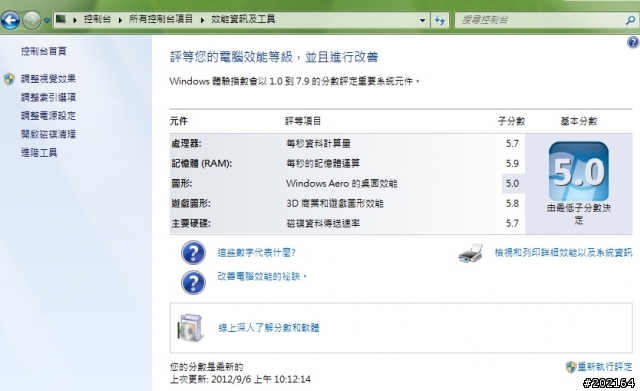This screenshot has width=640, height=391.
Task: Open the recent pages dropdown arrow
Action: point(47,20)
